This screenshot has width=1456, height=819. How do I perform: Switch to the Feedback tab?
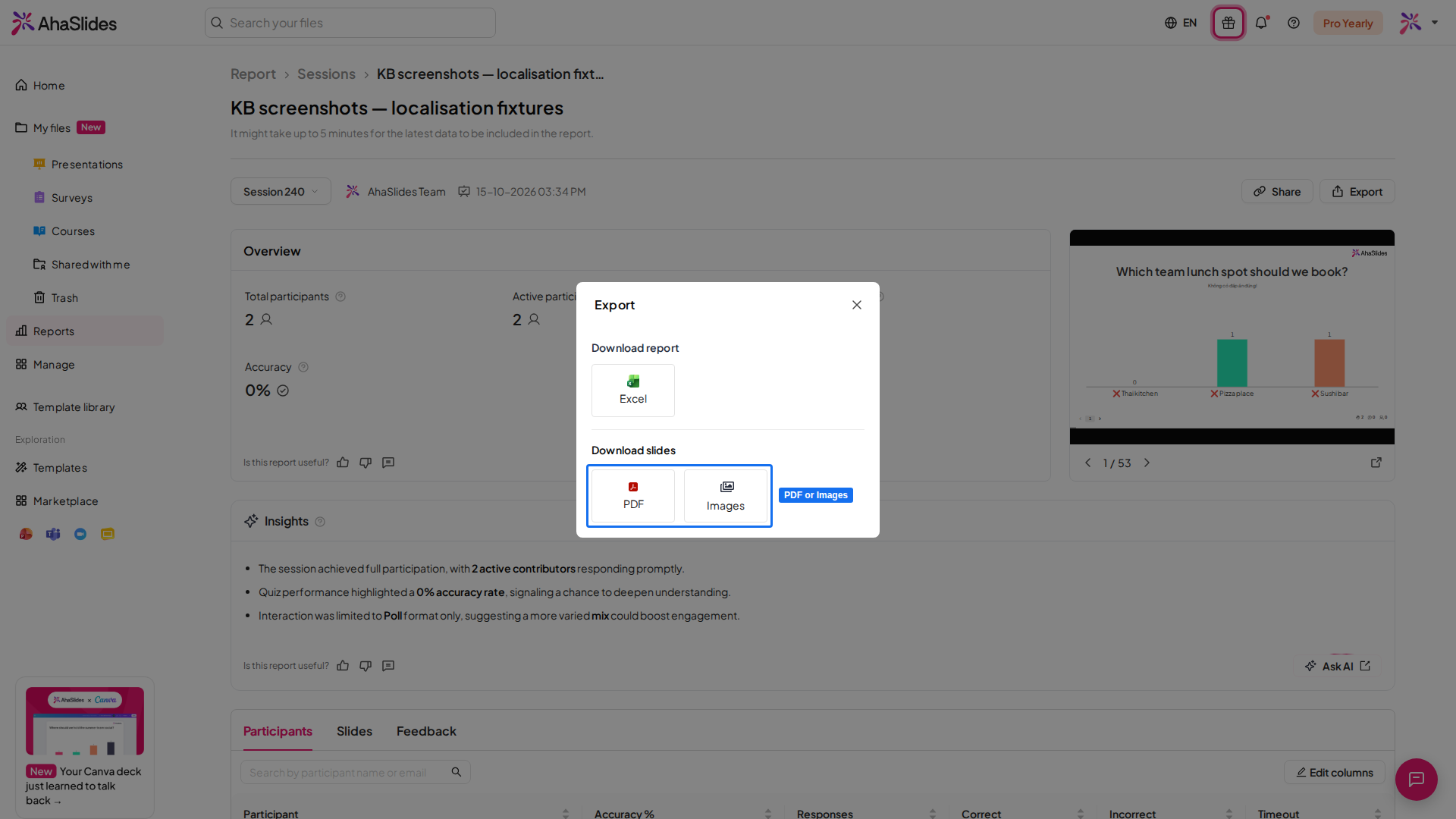426,731
